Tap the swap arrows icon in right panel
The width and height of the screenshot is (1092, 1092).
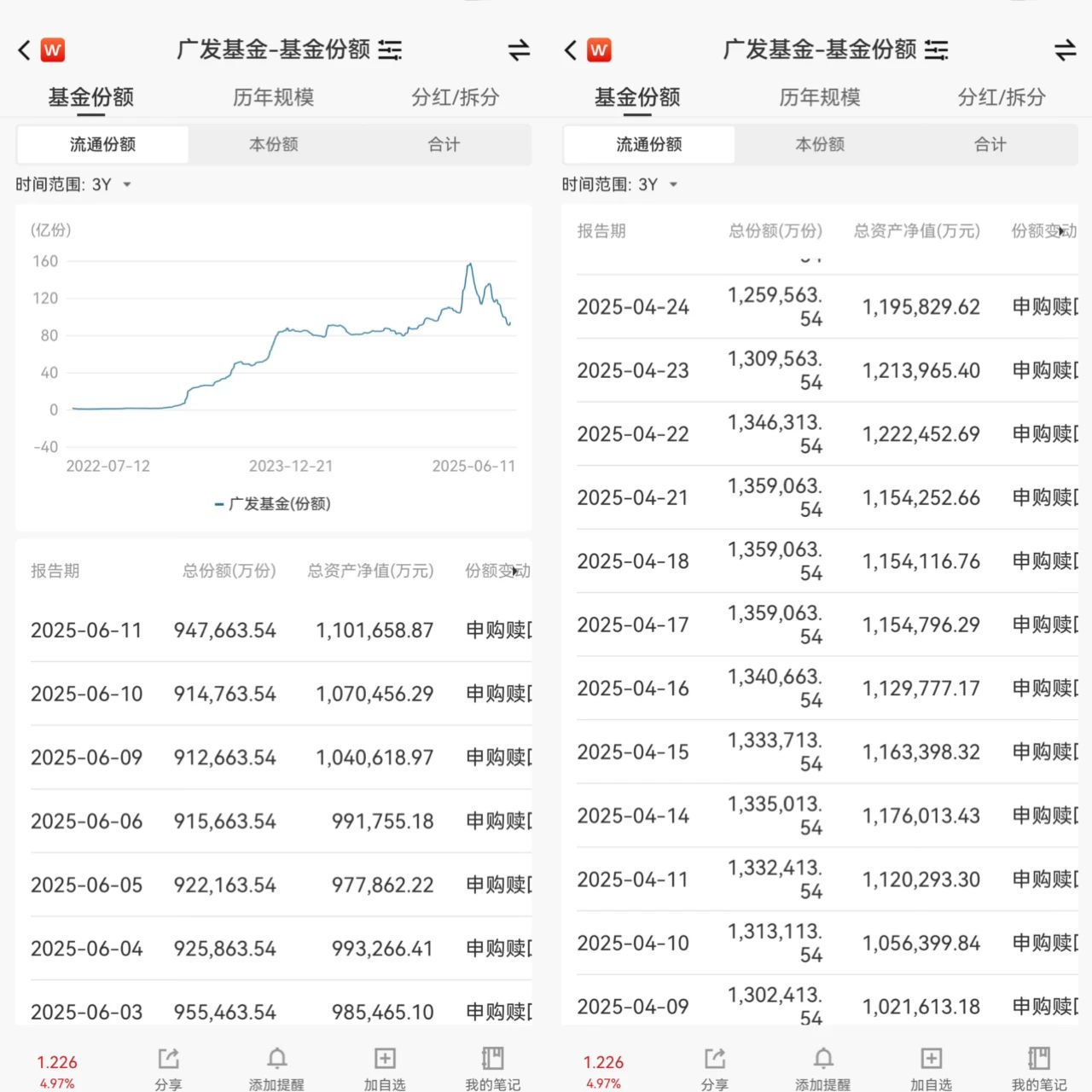tap(1065, 50)
